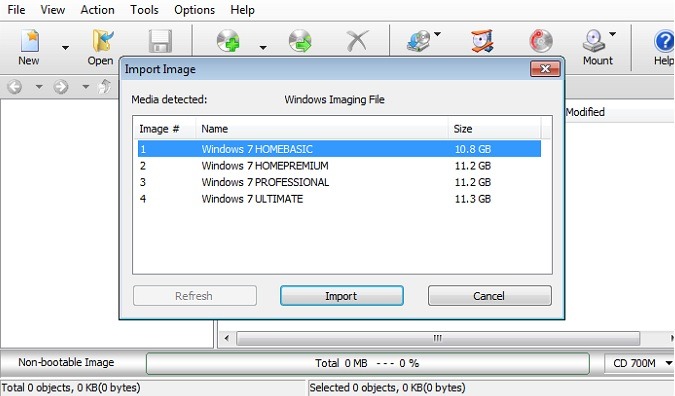Open the Options menu
Screen dimensions: 675x396
click(194, 9)
